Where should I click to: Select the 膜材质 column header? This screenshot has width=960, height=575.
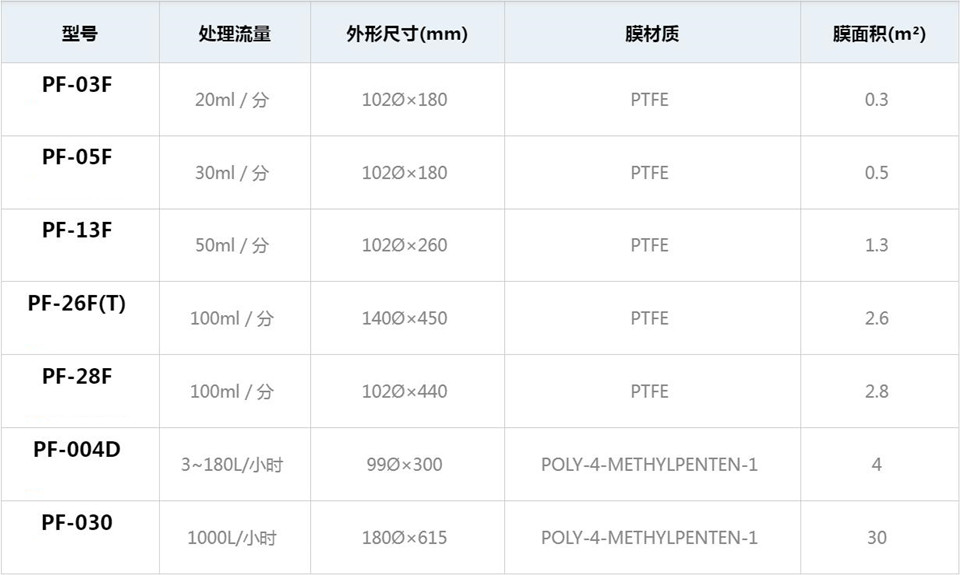point(652,34)
